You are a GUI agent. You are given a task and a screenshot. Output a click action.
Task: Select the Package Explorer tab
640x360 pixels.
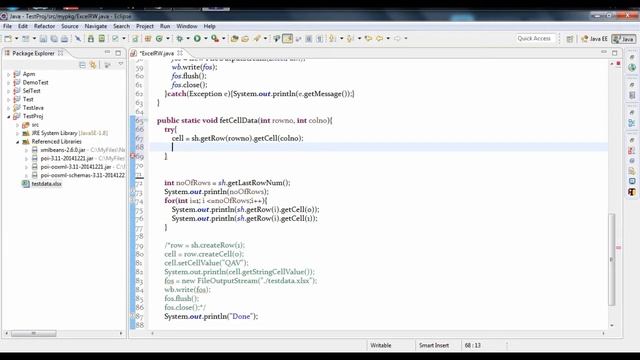click(x=33, y=53)
